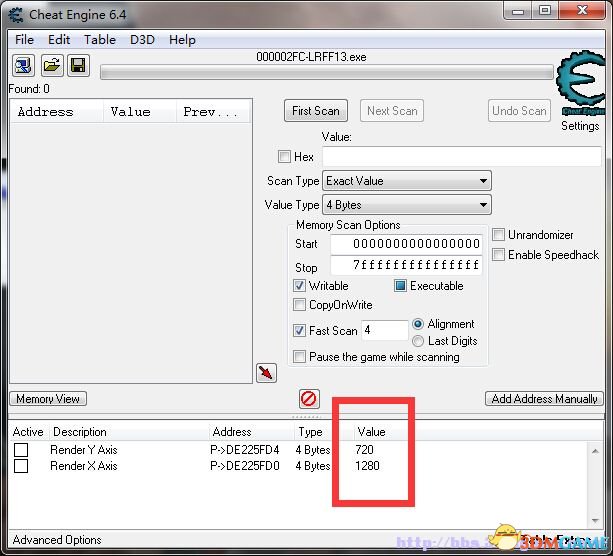Enable the Unrandomizer checkbox
613x556 pixels.
498,235
